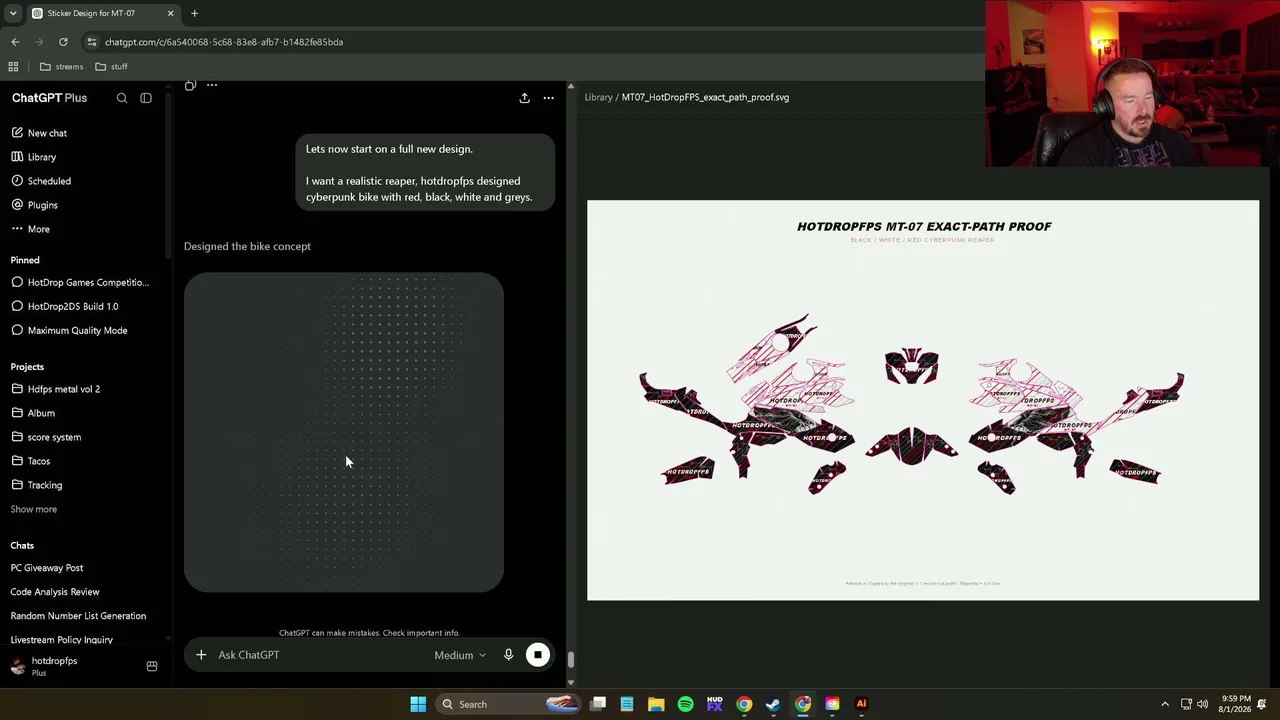Open the tab search dropdown
Viewport: 1280px width, 720px height.
click(x=13, y=13)
